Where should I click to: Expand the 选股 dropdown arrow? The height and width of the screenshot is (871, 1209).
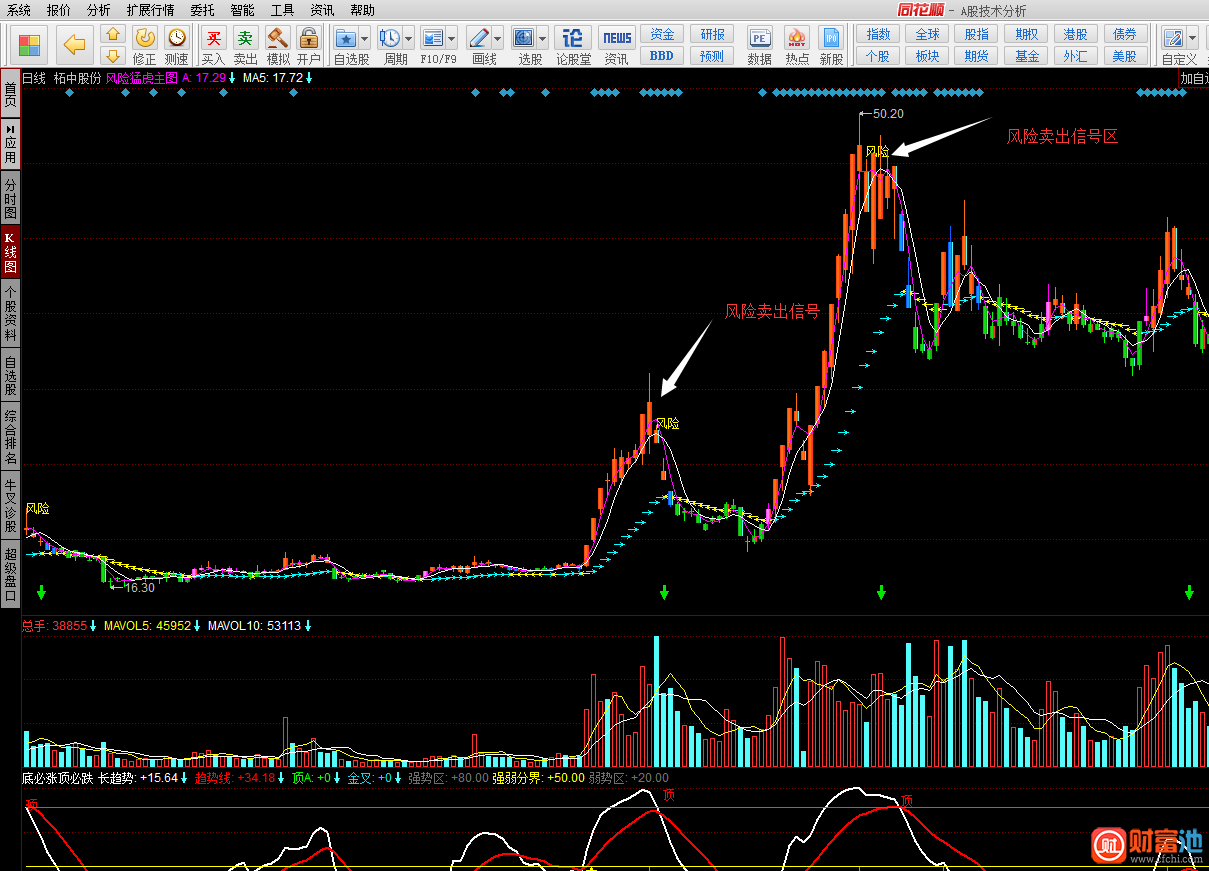[543, 38]
